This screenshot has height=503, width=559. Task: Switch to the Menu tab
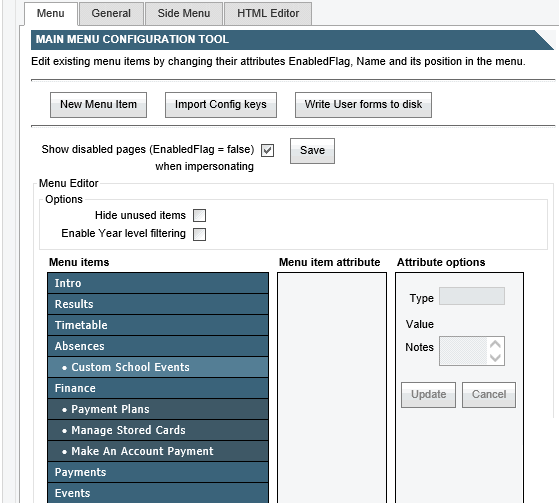[51, 14]
